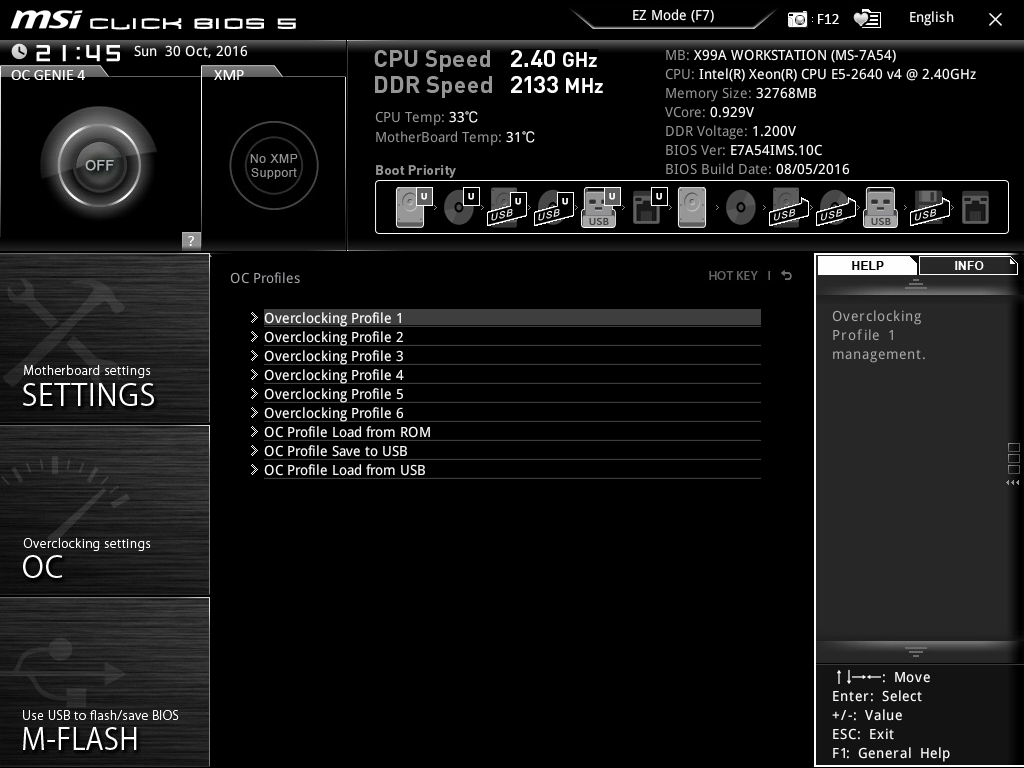The image size is (1024, 768).
Task: Open OC Profile Load from USB
Action: point(512,470)
